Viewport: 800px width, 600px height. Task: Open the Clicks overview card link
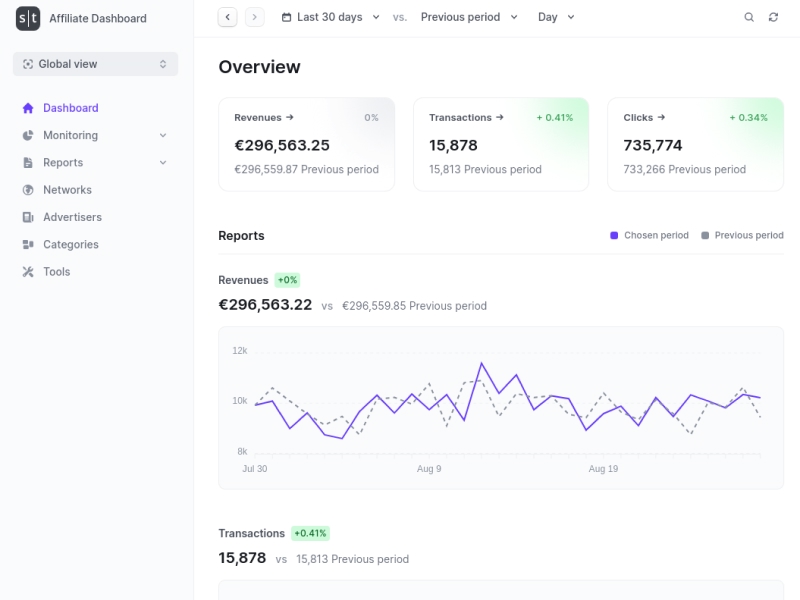point(644,117)
